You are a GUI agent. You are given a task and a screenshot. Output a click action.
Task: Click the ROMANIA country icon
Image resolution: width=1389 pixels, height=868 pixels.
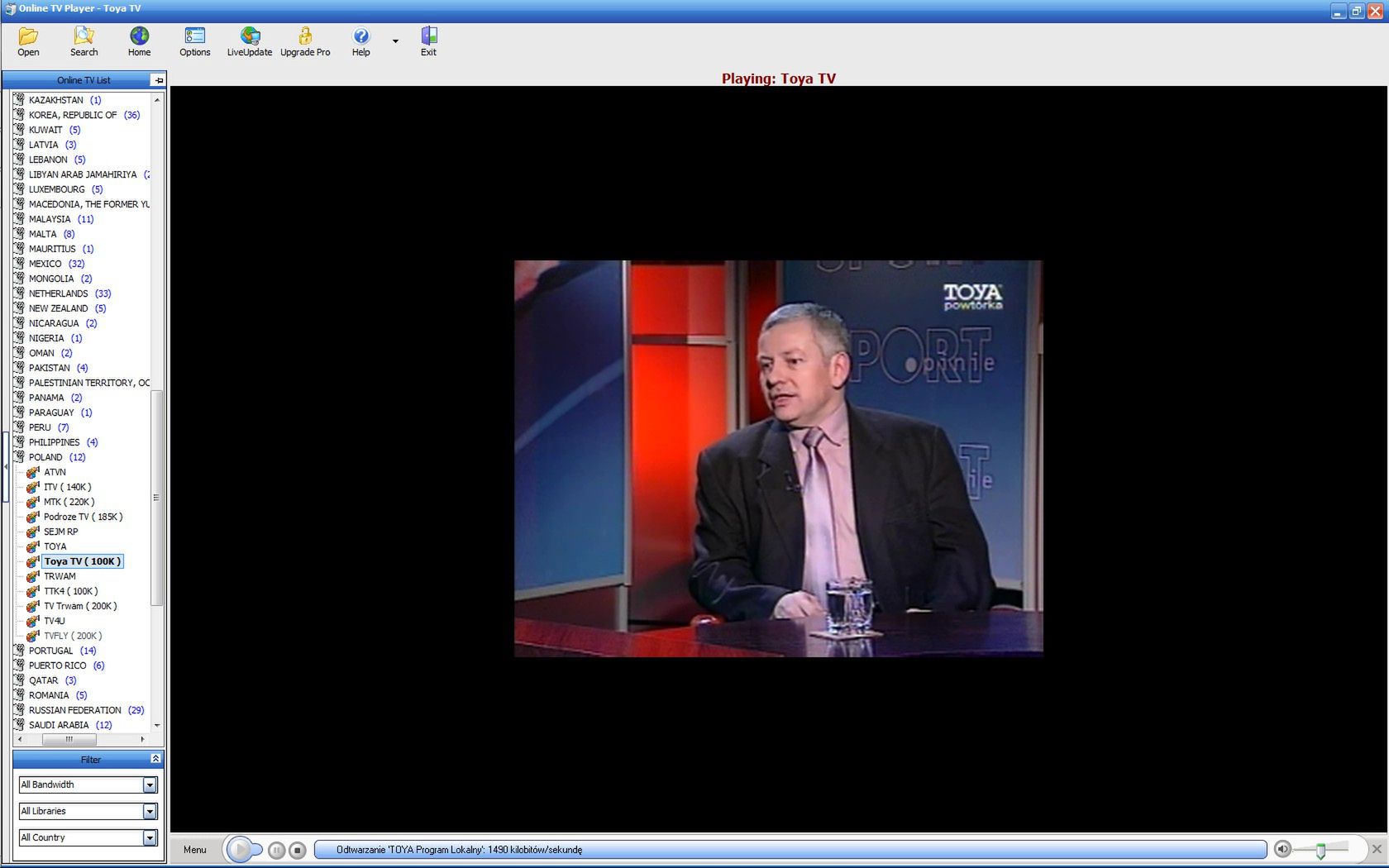pyautogui.click(x=19, y=695)
